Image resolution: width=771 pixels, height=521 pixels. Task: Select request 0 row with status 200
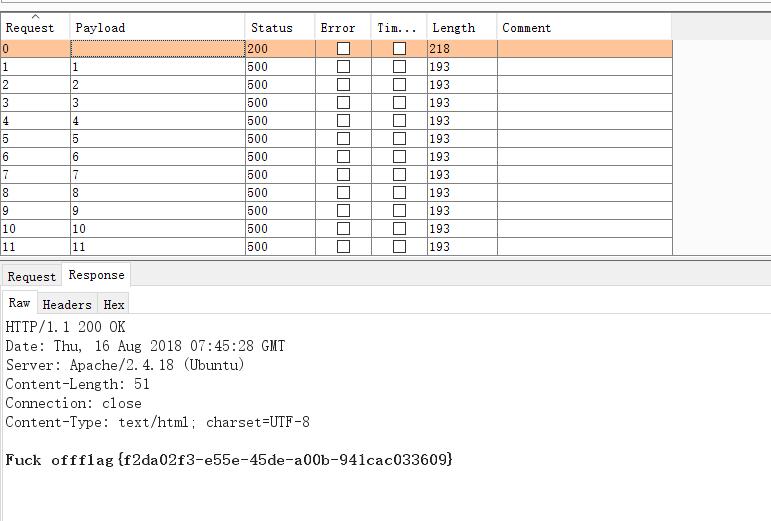tap(150, 49)
